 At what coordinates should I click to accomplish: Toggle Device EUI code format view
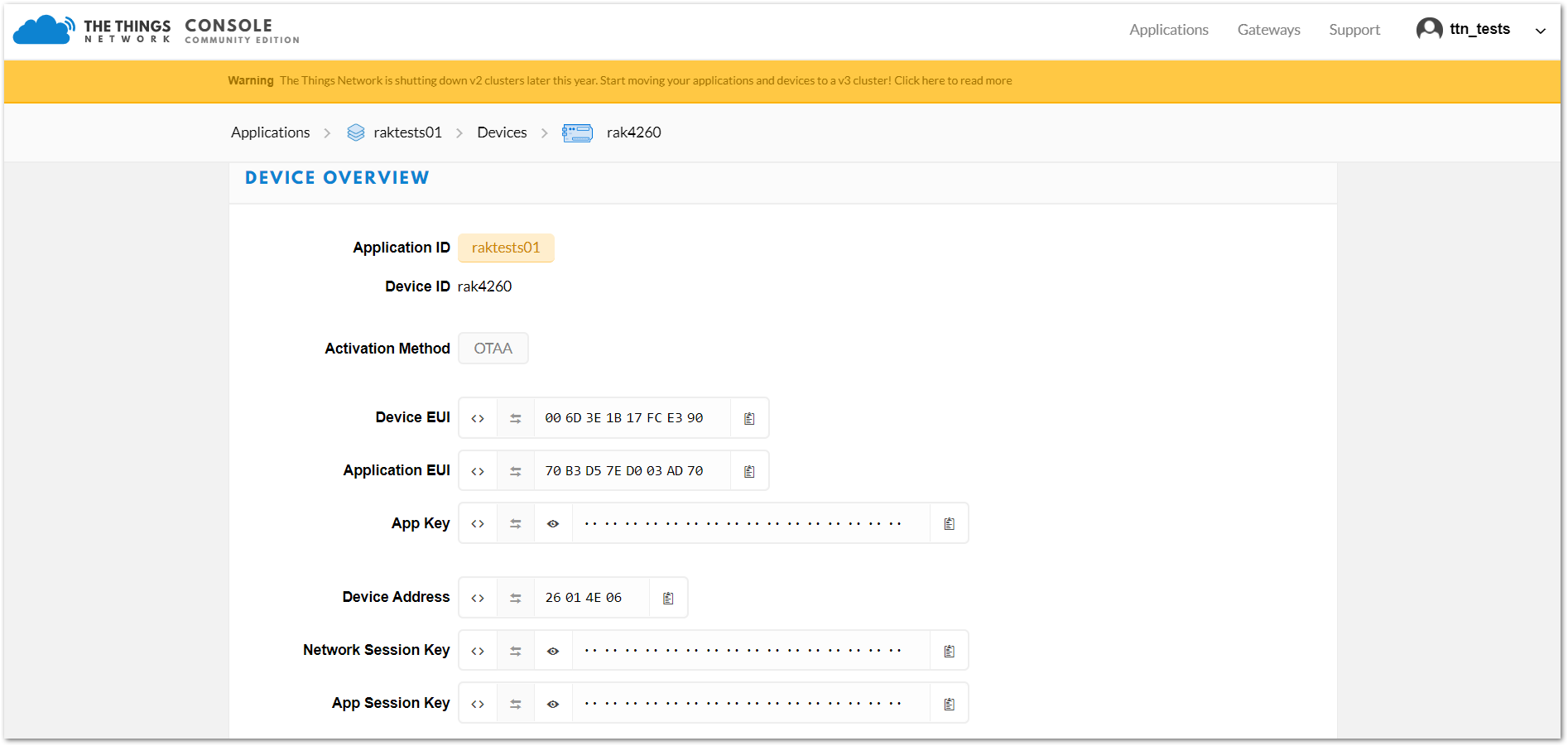(478, 418)
